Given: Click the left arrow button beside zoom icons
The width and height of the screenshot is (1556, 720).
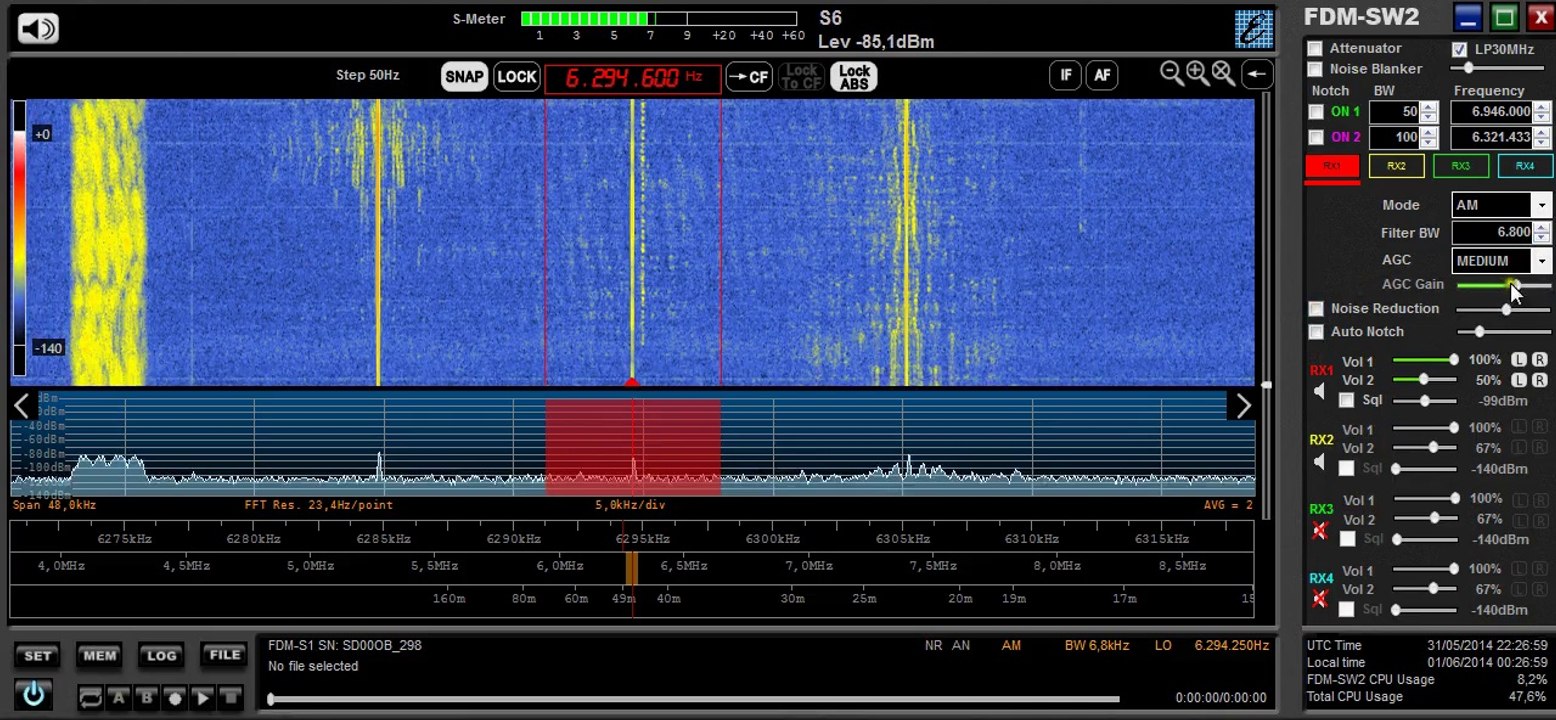Looking at the screenshot, I should tap(1257, 74).
